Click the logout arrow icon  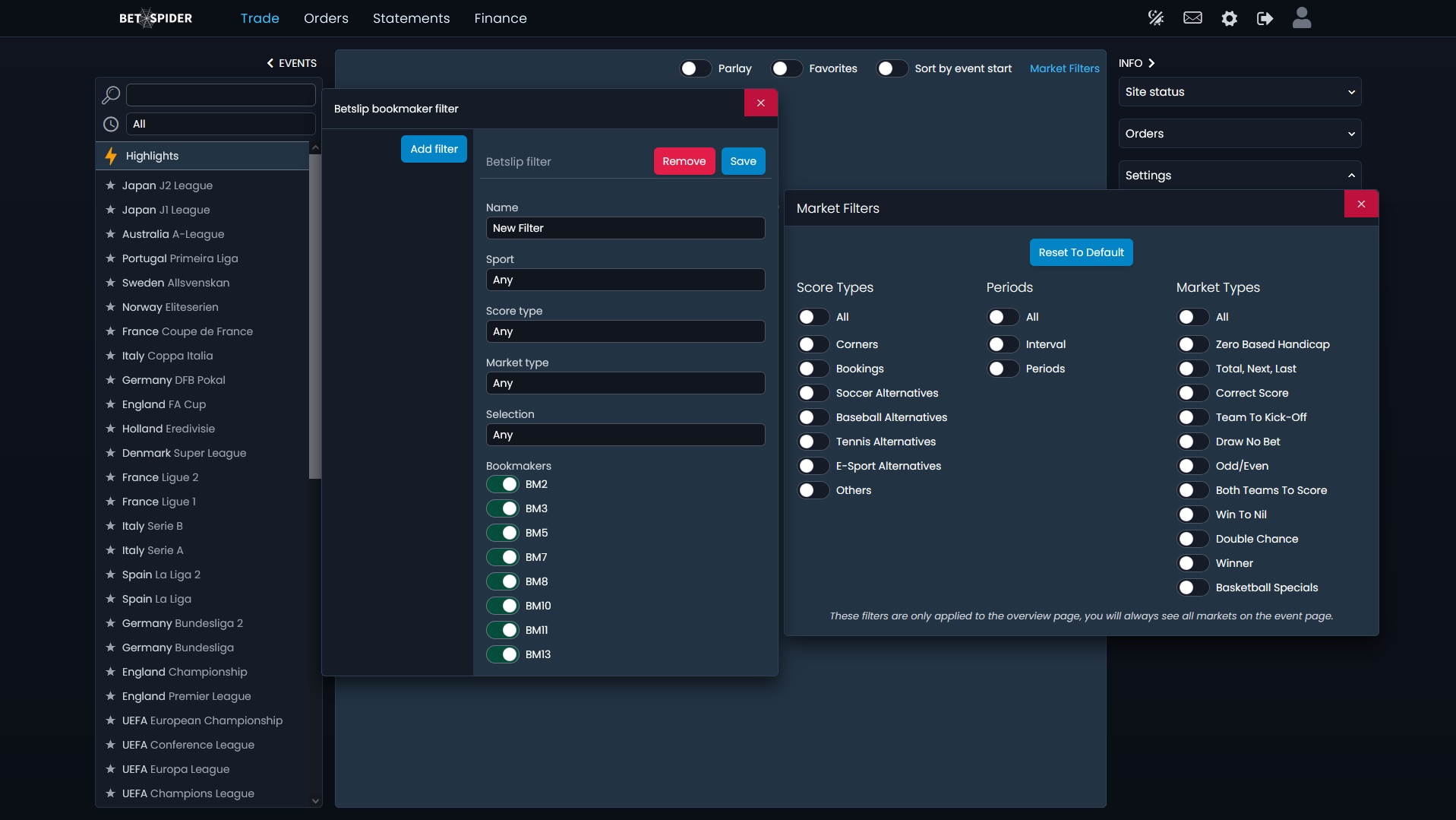1265,18
